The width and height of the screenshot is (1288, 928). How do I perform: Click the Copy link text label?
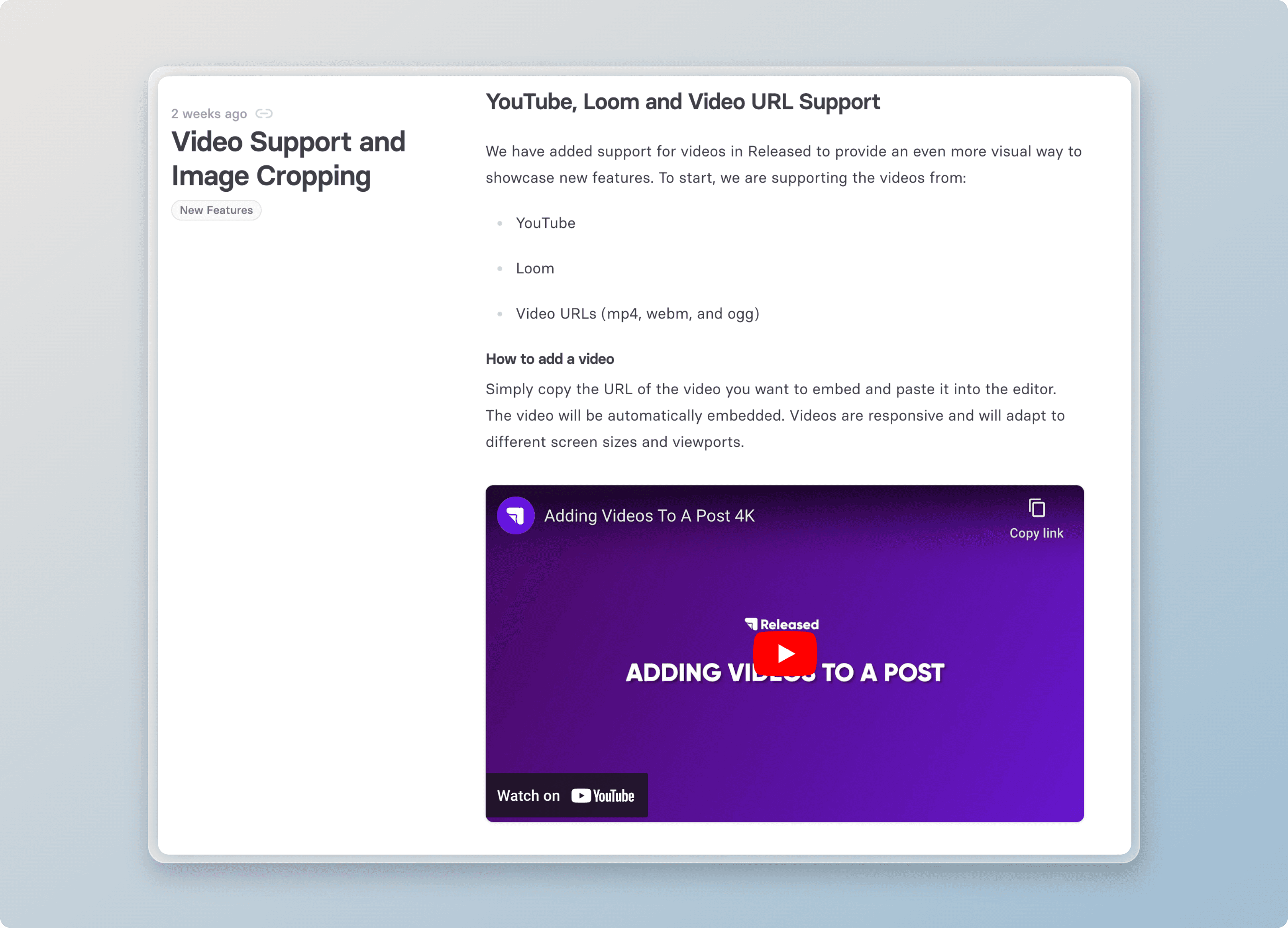(x=1036, y=533)
